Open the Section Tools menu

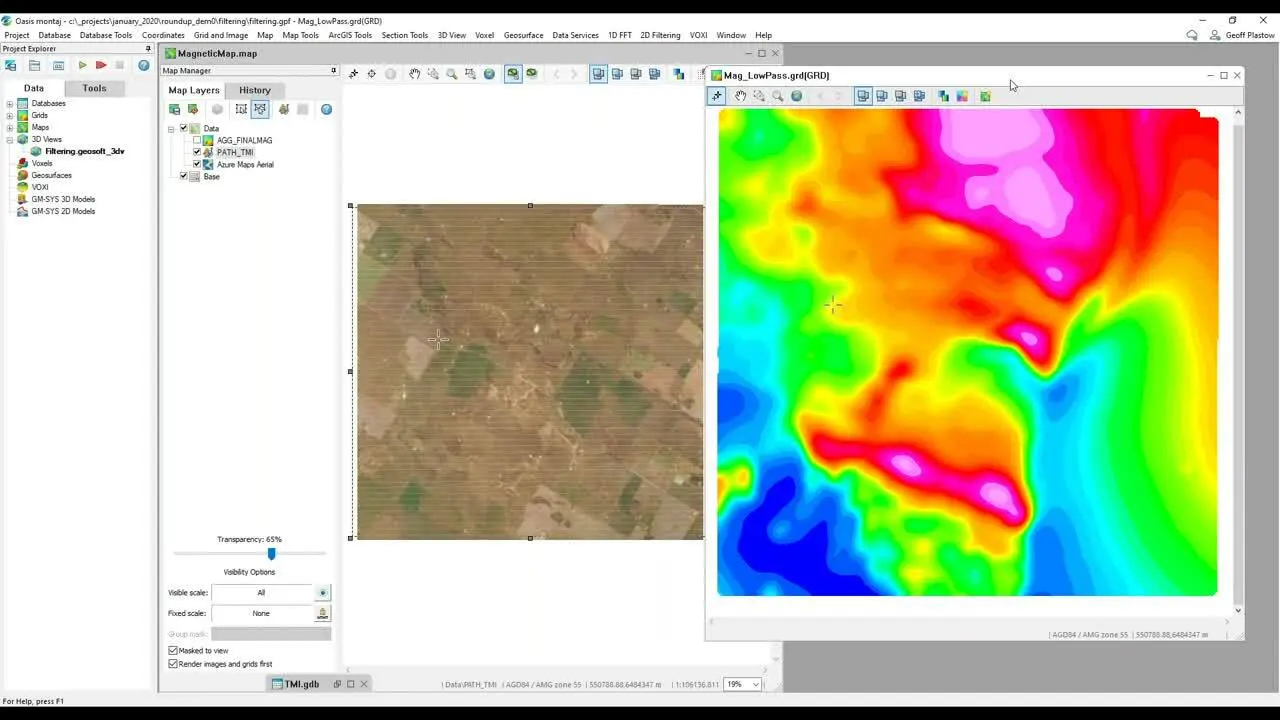pos(405,35)
